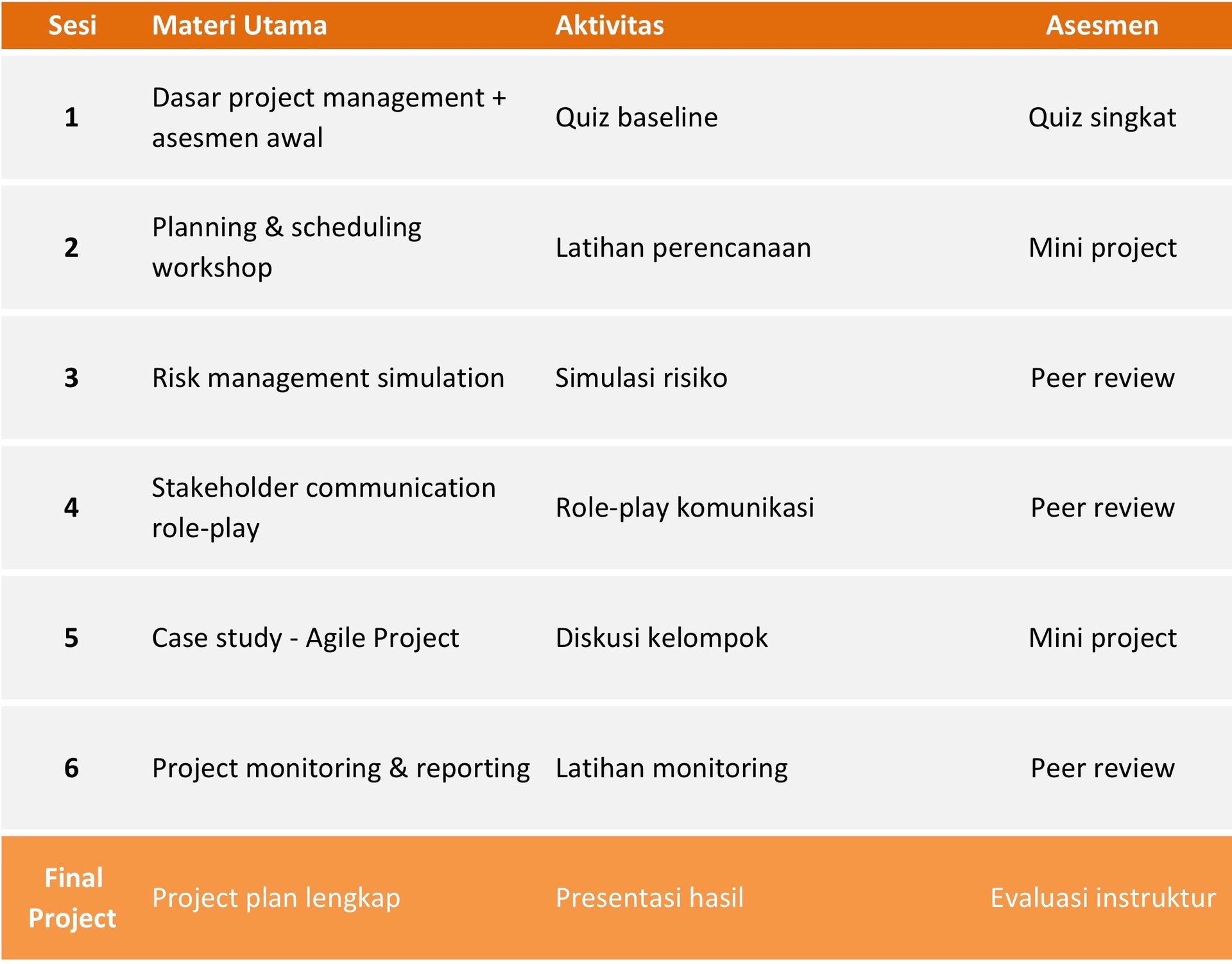The height and width of the screenshot is (964, 1232).
Task: Click Stakeholder communication role-play cell
Action: coord(323,508)
